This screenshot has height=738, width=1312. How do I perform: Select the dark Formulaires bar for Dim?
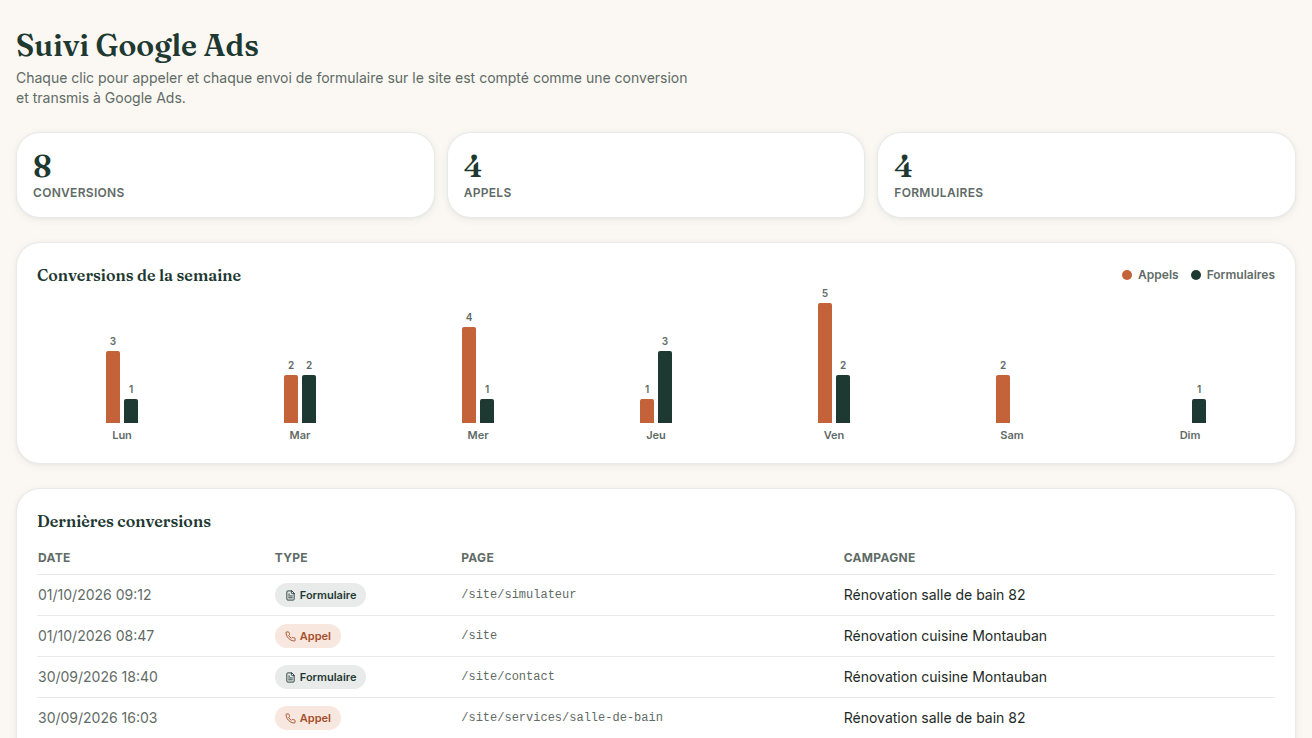(1199, 411)
